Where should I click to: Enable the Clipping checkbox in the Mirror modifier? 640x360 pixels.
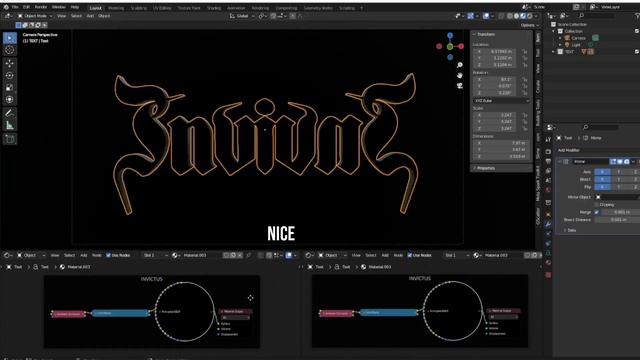[597, 204]
